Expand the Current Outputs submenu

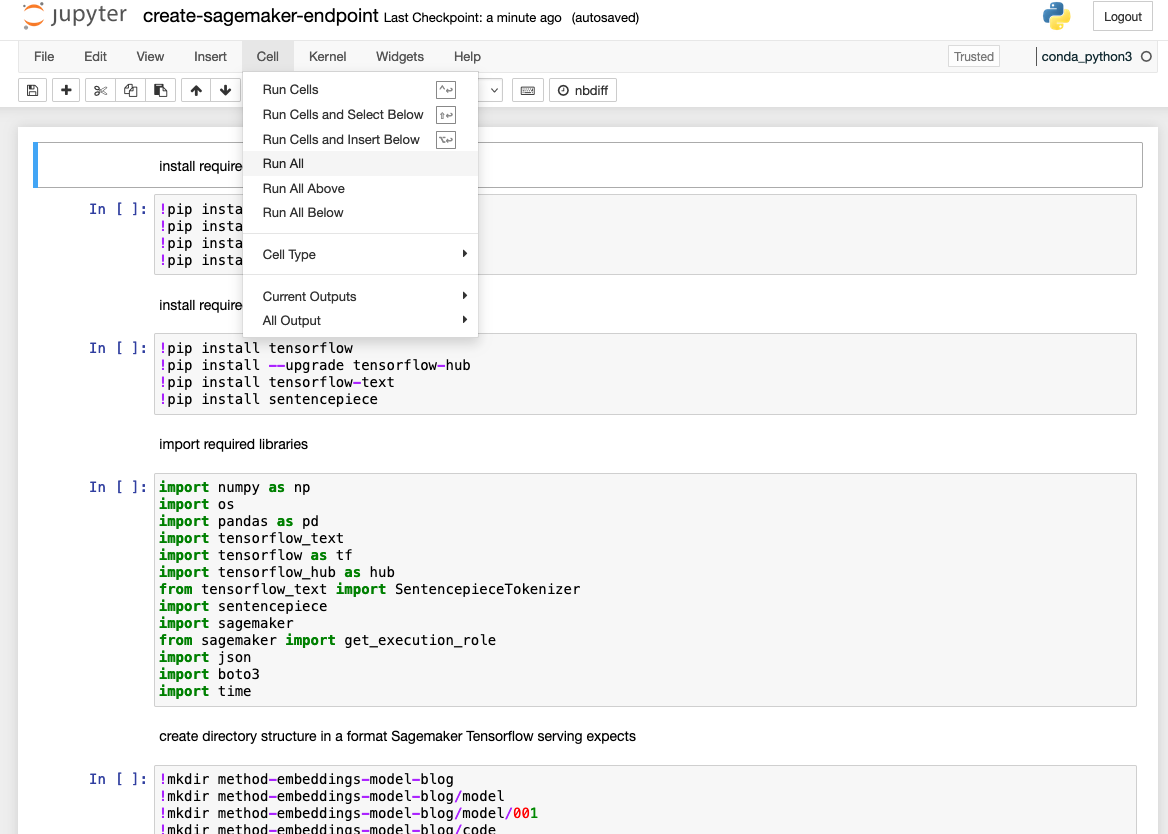click(361, 296)
